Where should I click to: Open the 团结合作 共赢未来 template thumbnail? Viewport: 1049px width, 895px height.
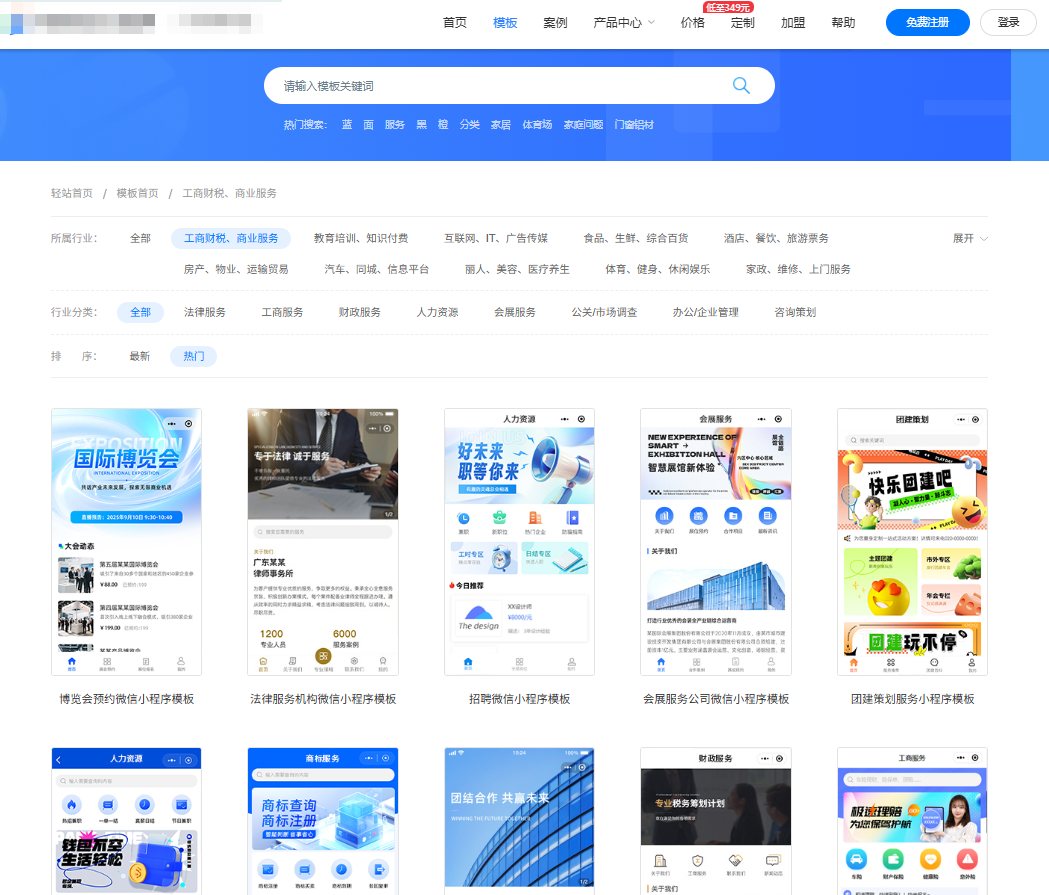pos(519,821)
